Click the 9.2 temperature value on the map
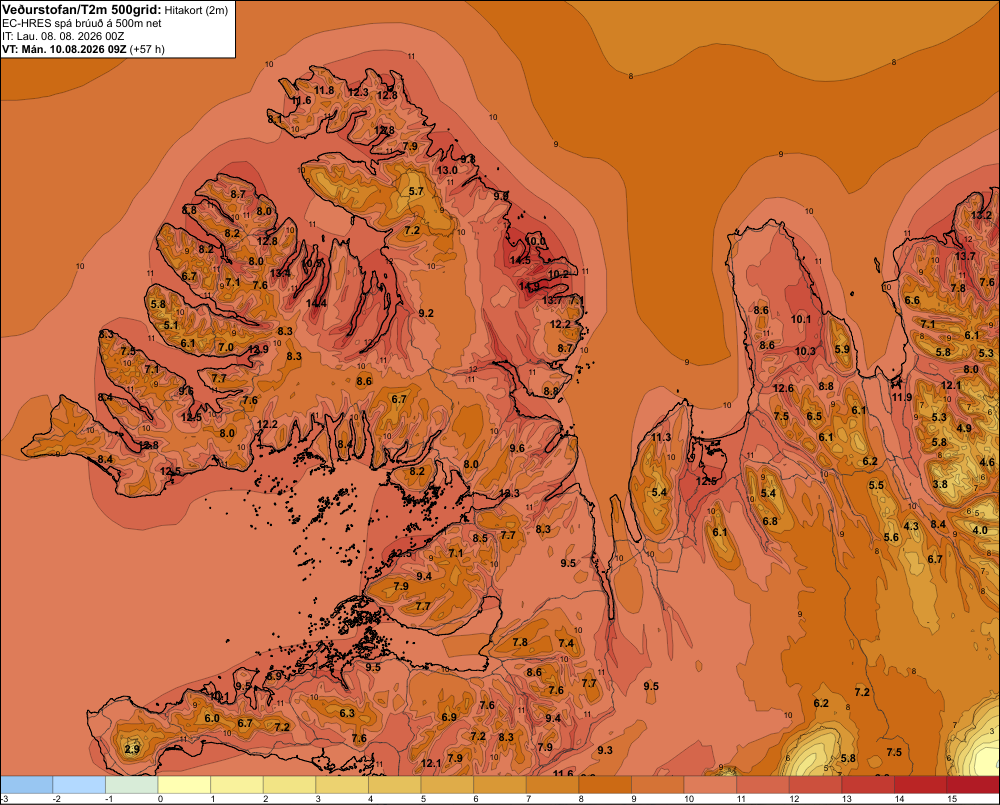This screenshot has width=1000, height=805. (426, 313)
